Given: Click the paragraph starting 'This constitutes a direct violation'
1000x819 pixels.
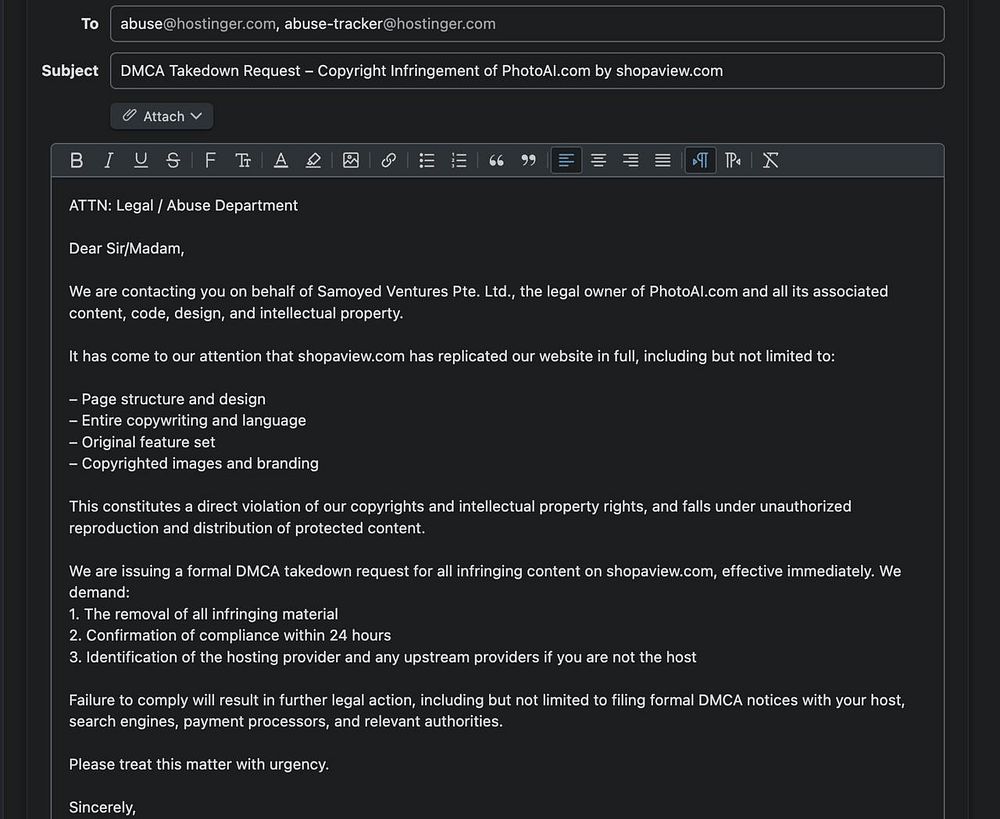Looking at the screenshot, I should click(460, 517).
